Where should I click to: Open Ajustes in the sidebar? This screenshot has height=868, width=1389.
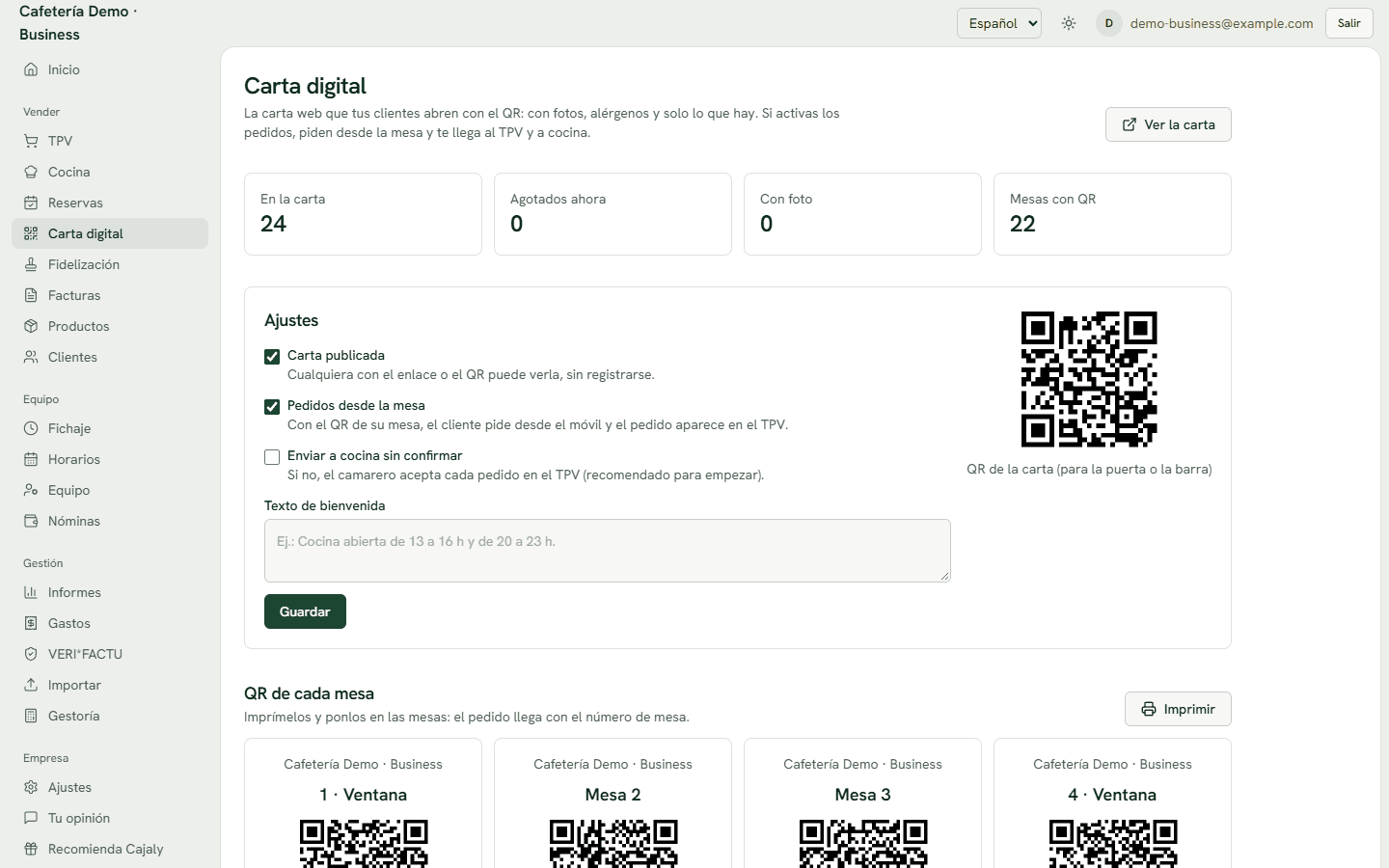point(110,787)
